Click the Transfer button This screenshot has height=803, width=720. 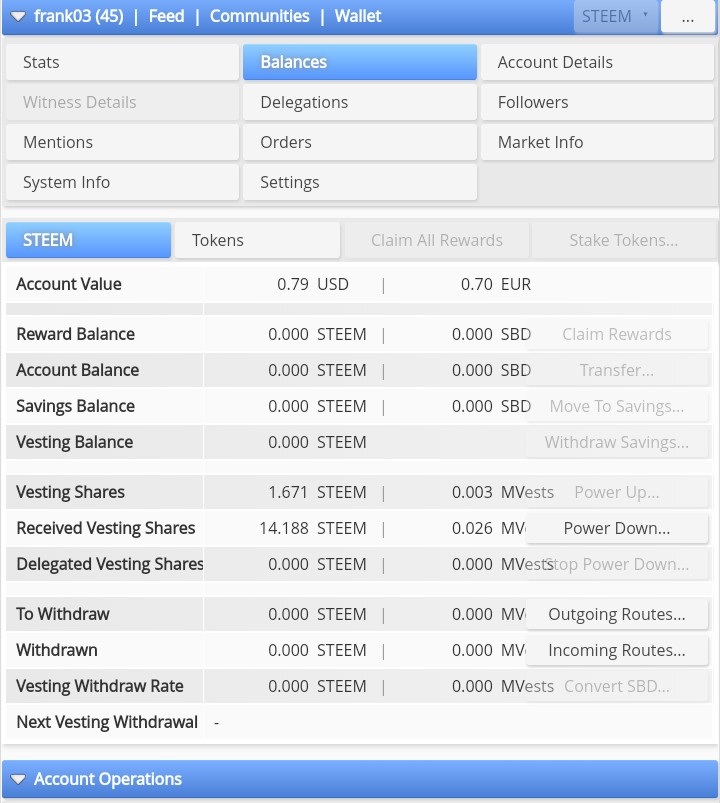pyautogui.click(x=617, y=370)
